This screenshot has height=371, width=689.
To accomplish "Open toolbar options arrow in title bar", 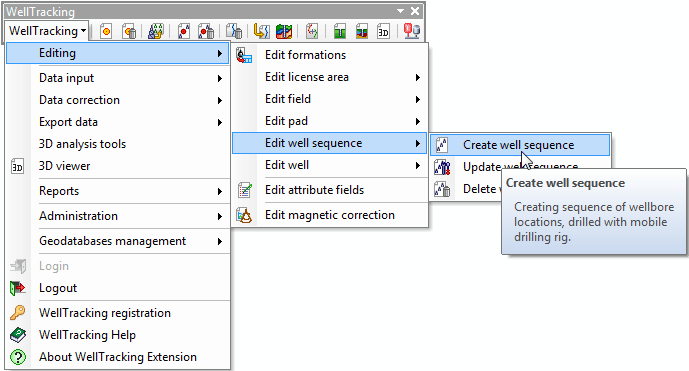I will [x=400, y=11].
